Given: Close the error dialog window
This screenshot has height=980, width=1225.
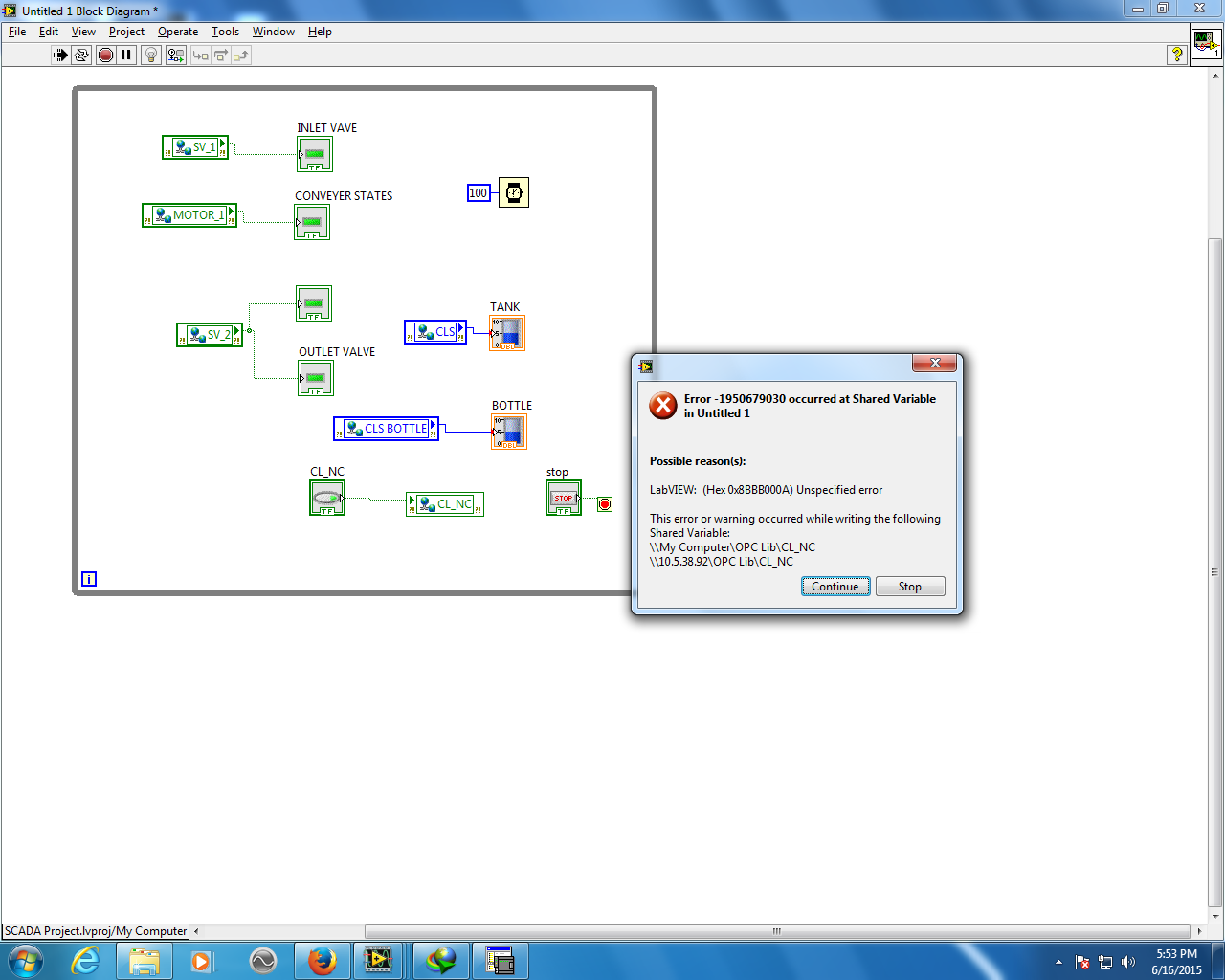Looking at the screenshot, I should pos(935,363).
